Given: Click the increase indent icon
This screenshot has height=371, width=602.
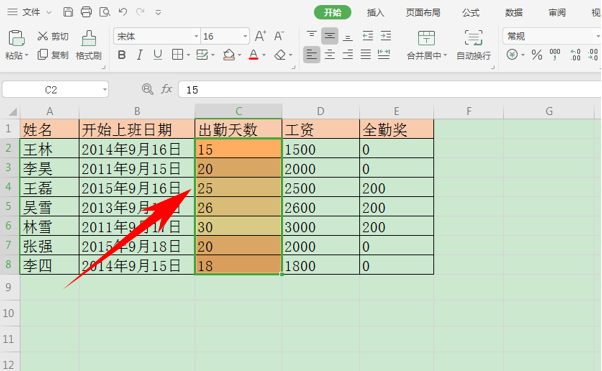Looking at the screenshot, I should (386, 36).
